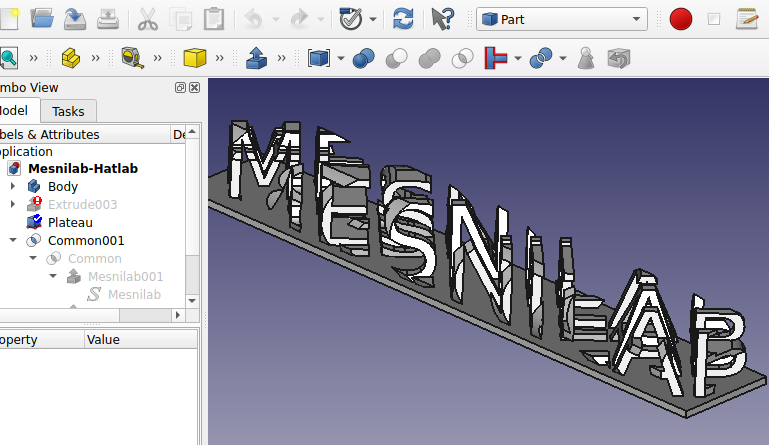
Task: Redo action arrow
Action: 299,20
